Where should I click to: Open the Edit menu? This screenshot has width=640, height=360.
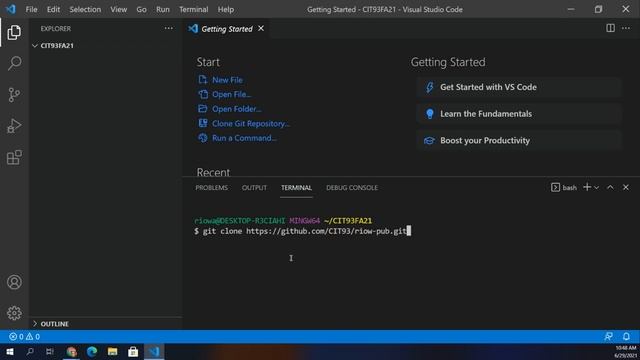coord(53,9)
